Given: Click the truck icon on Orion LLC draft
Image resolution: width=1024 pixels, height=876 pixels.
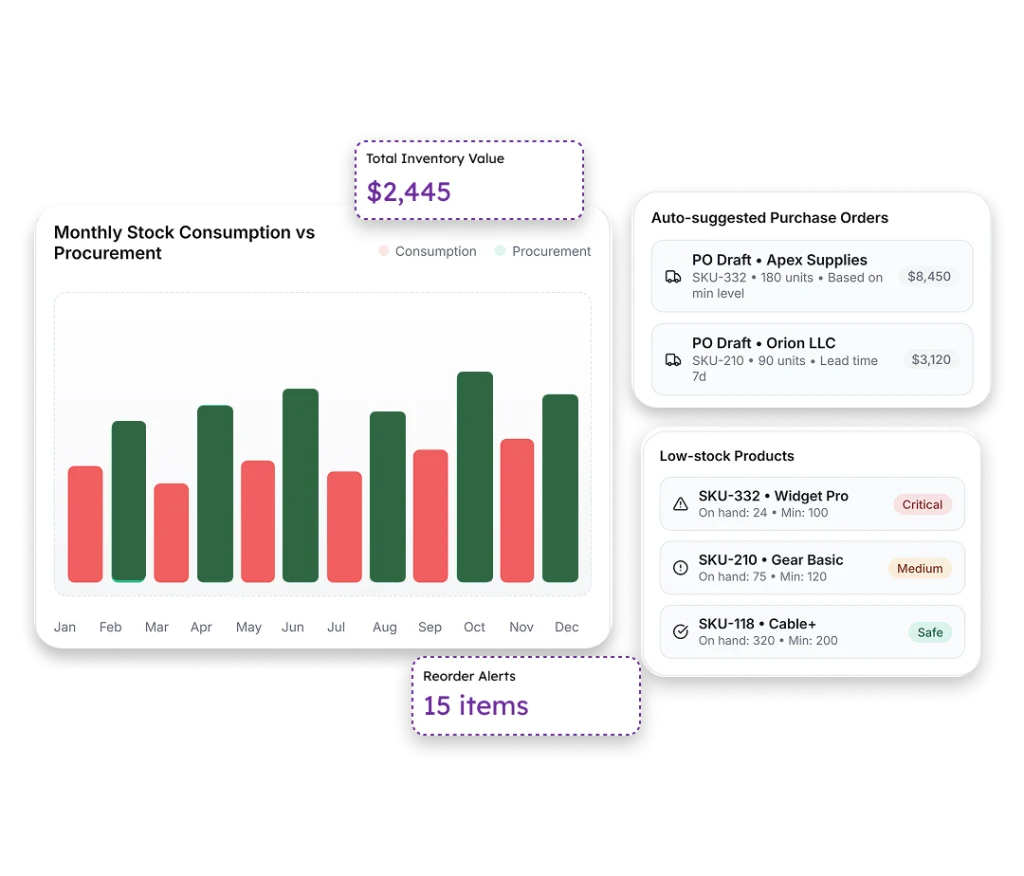Looking at the screenshot, I should 673,360.
